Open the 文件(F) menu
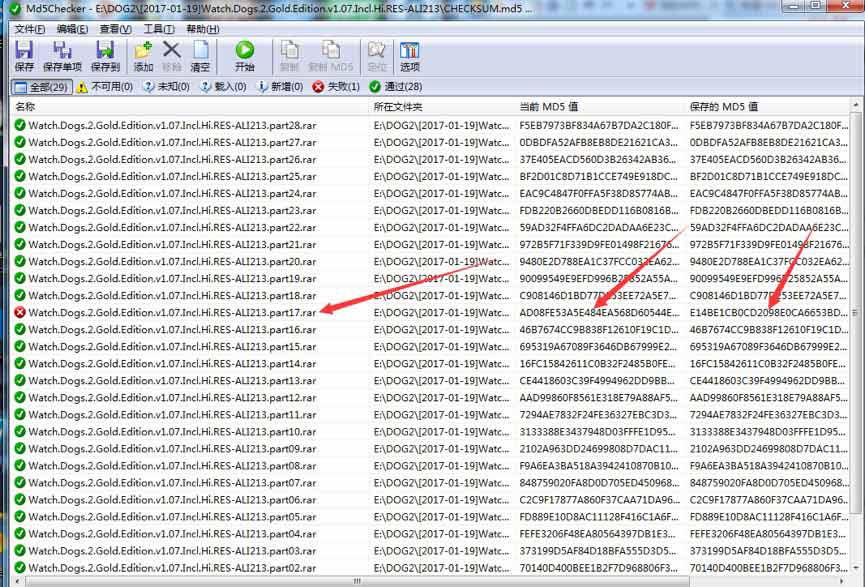865x587 pixels. pos(29,29)
